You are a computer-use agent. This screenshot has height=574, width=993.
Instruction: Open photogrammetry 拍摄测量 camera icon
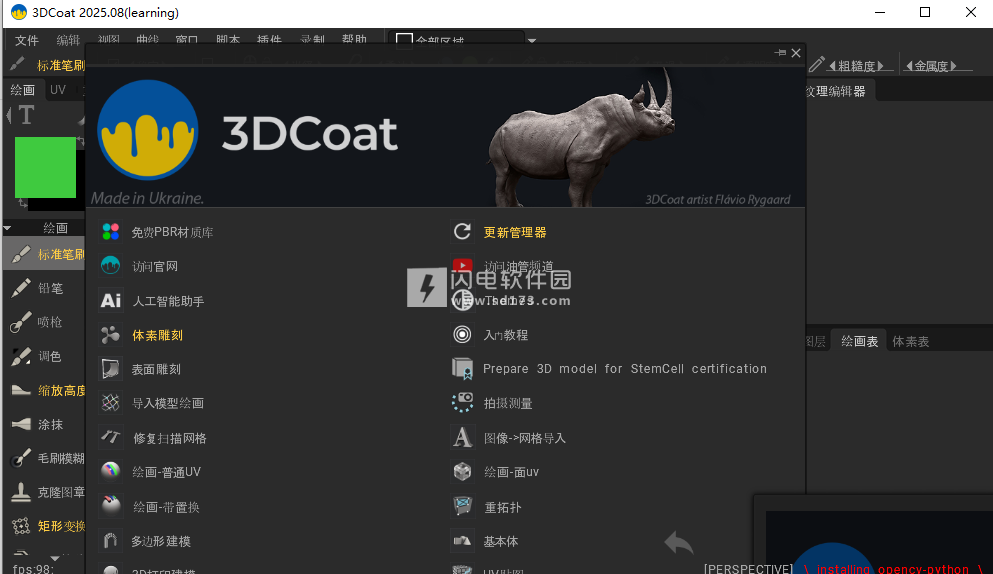(462, 403)
